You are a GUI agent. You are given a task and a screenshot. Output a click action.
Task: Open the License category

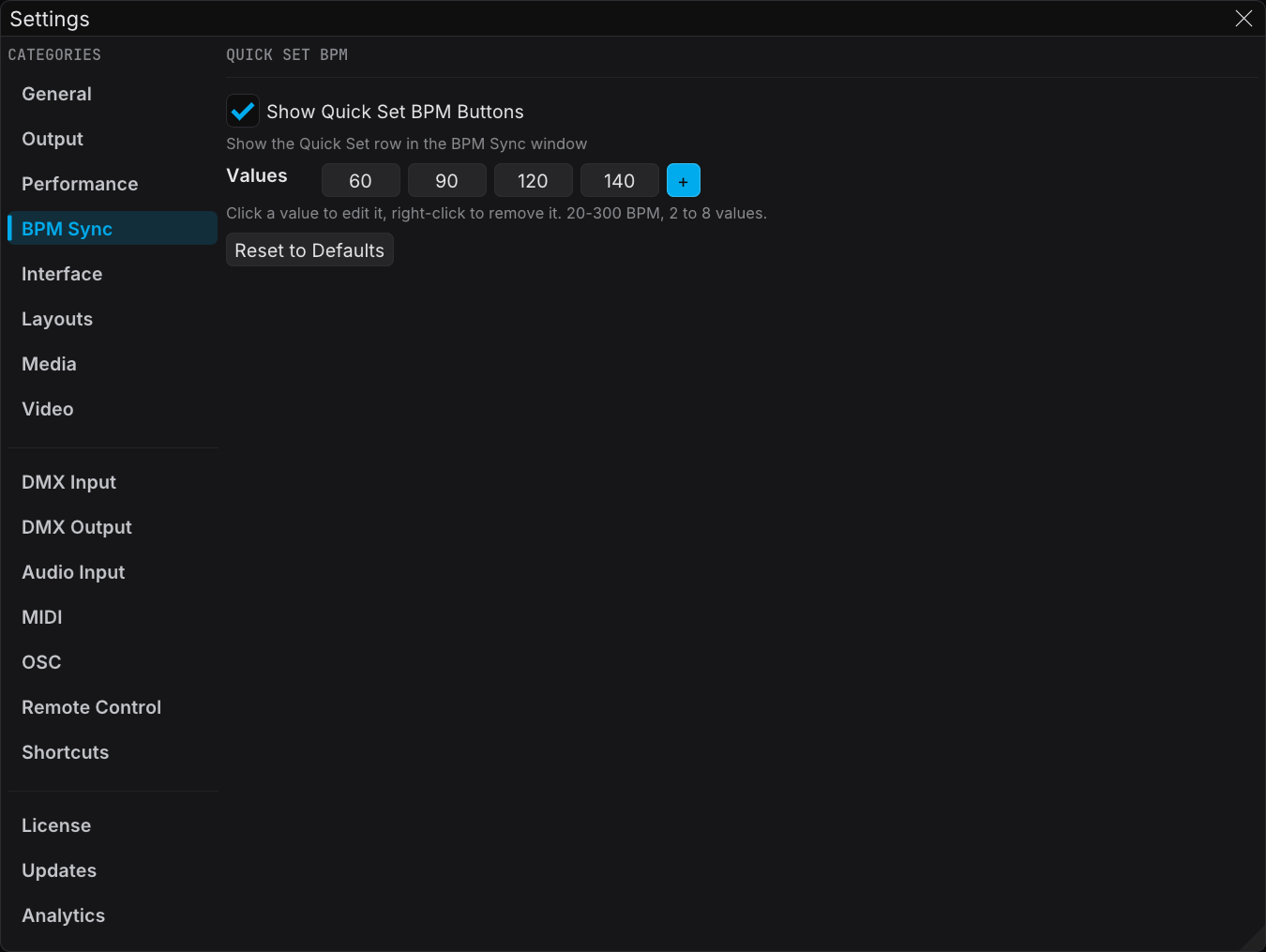113,825
